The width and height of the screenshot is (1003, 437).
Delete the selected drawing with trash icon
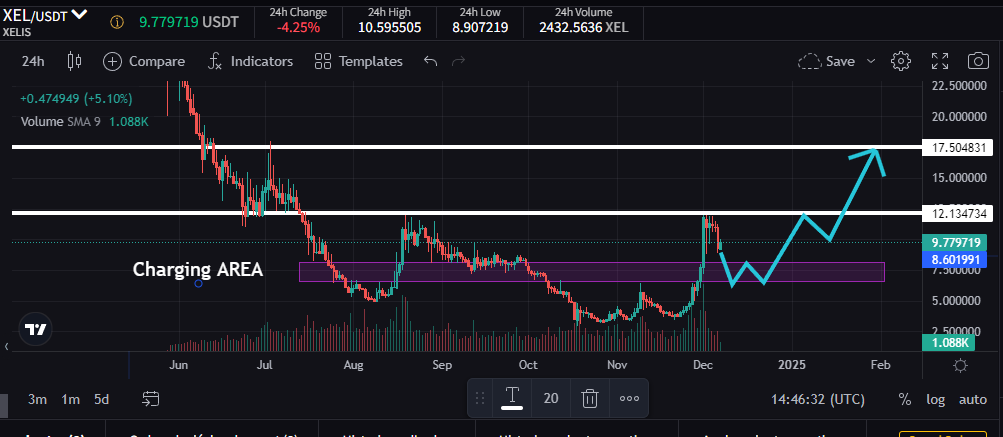tap(589, 399)
